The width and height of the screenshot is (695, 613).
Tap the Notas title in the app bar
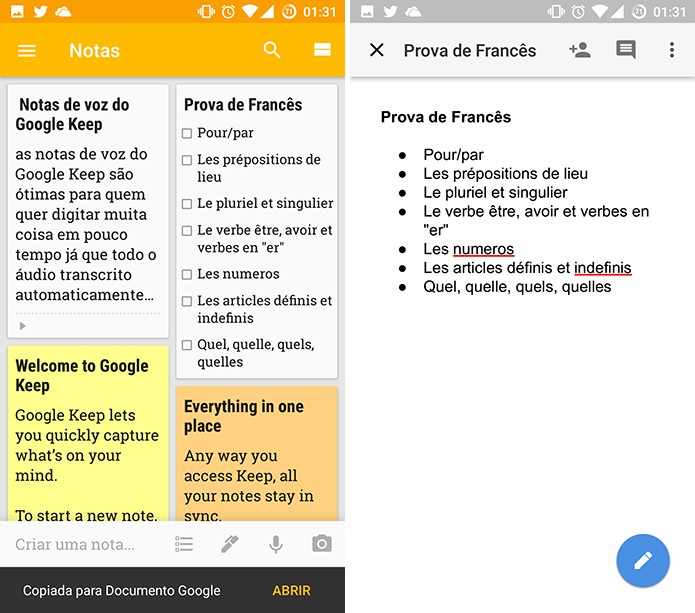(94, 51)
